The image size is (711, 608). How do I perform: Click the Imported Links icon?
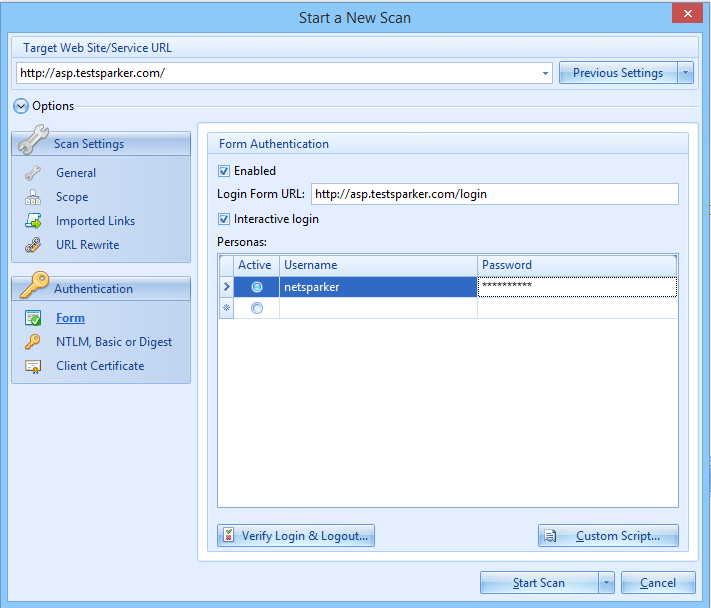33,221
